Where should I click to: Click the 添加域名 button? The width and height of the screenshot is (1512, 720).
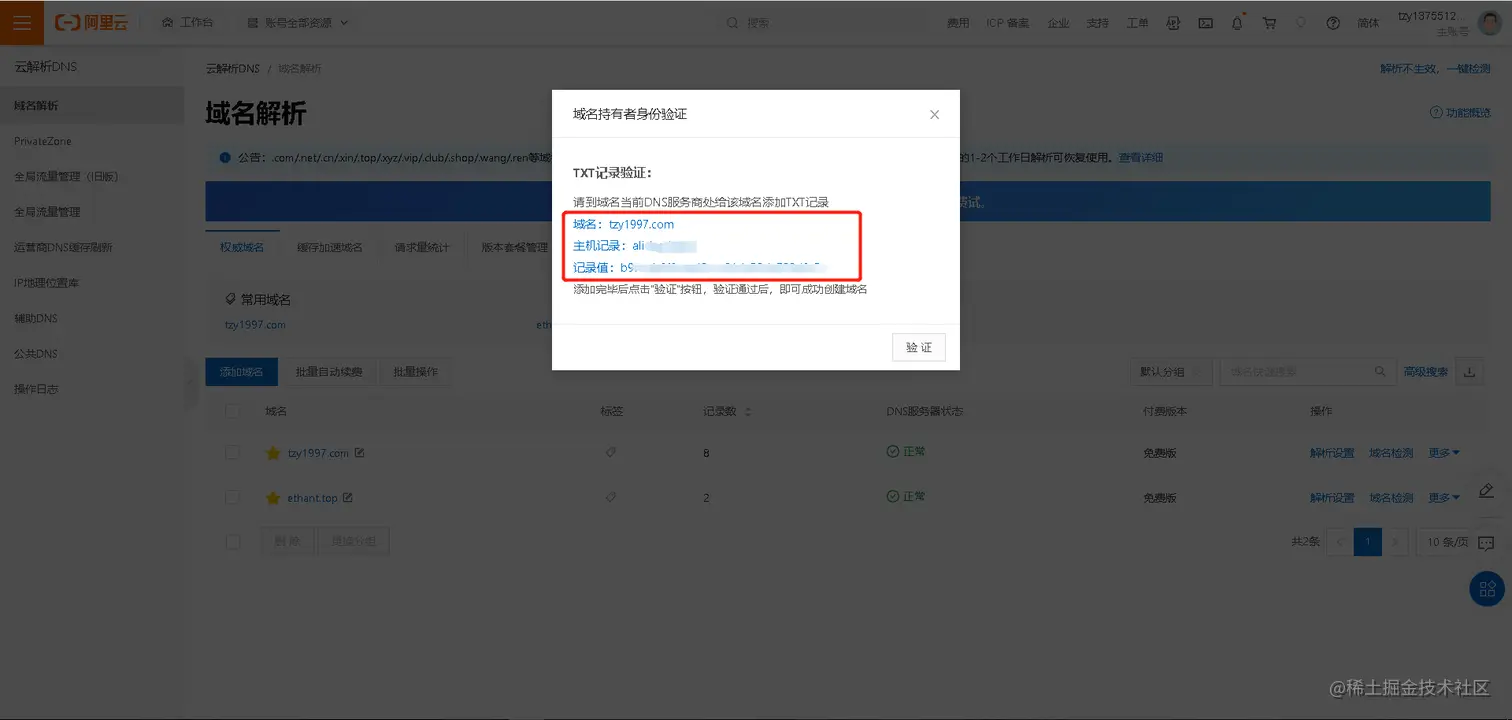click(x=241, y=372)
